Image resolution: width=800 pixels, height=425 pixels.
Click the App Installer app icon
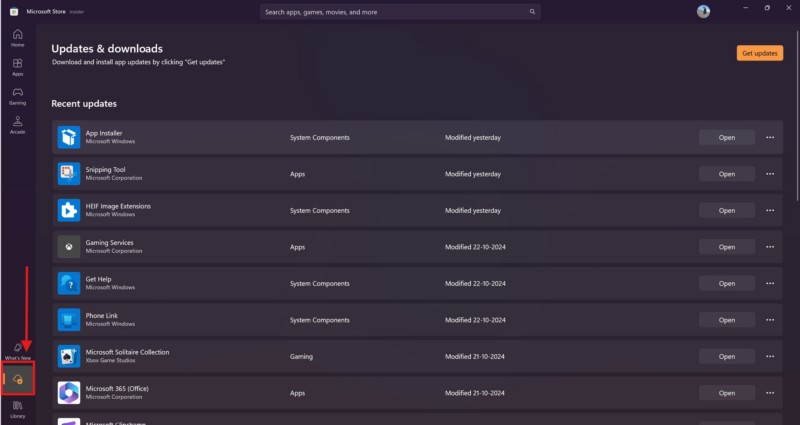tap(69, 137)
